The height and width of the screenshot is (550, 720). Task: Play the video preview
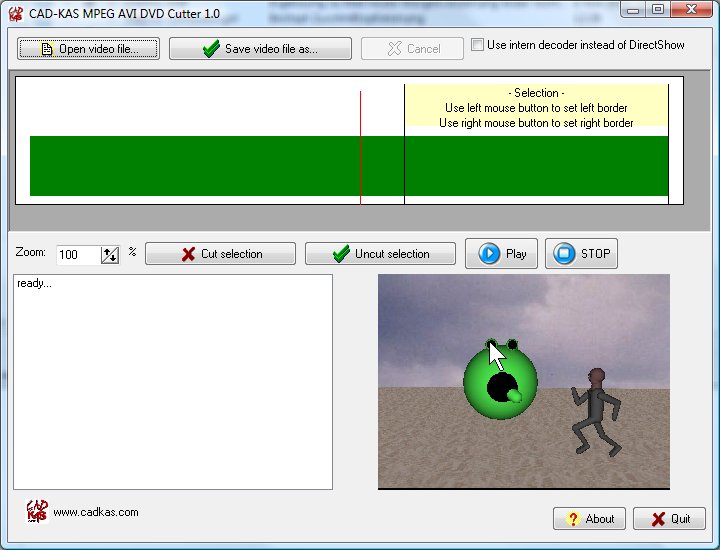tap(502, 254)
